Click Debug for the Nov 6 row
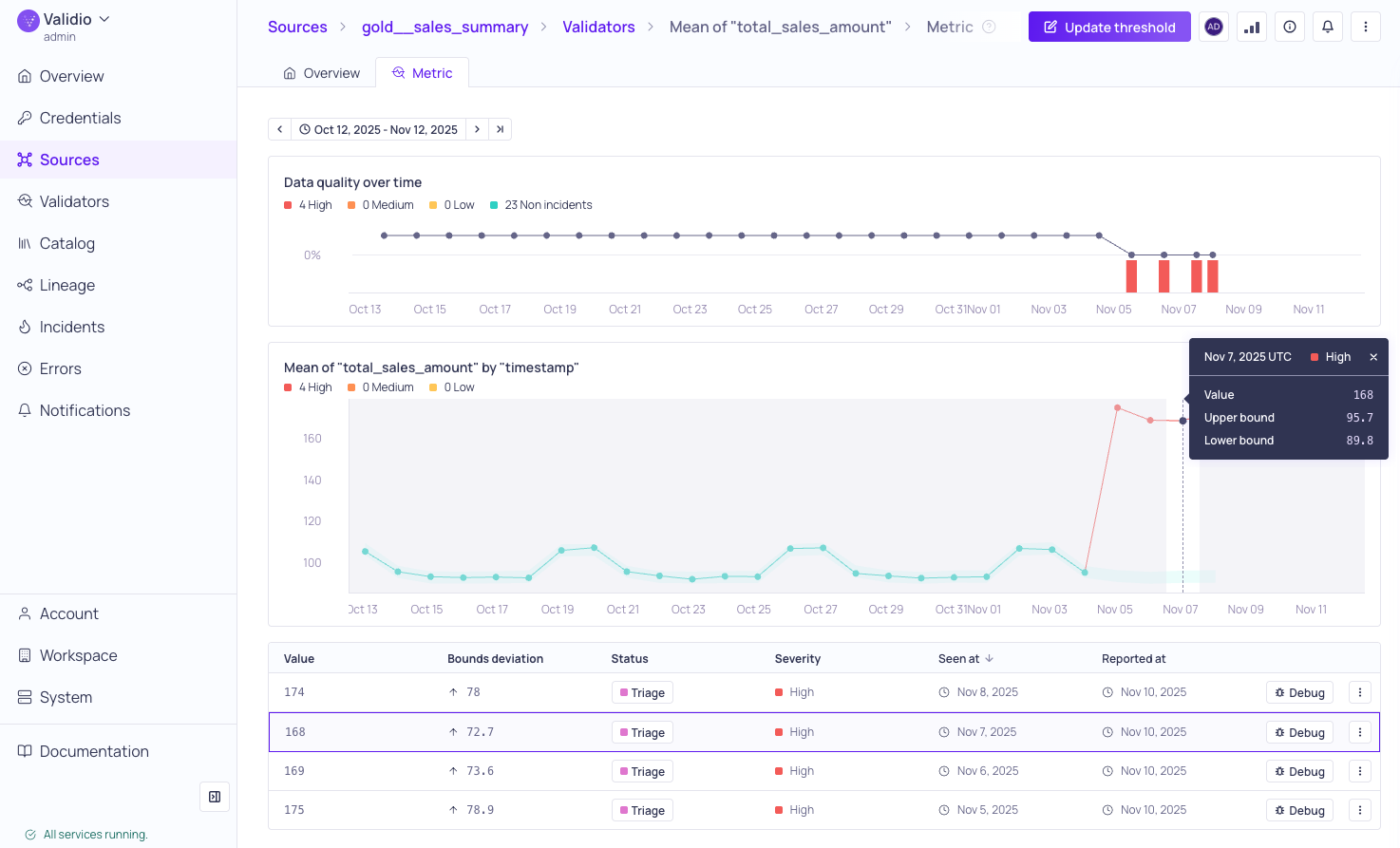 point(1299,771)
